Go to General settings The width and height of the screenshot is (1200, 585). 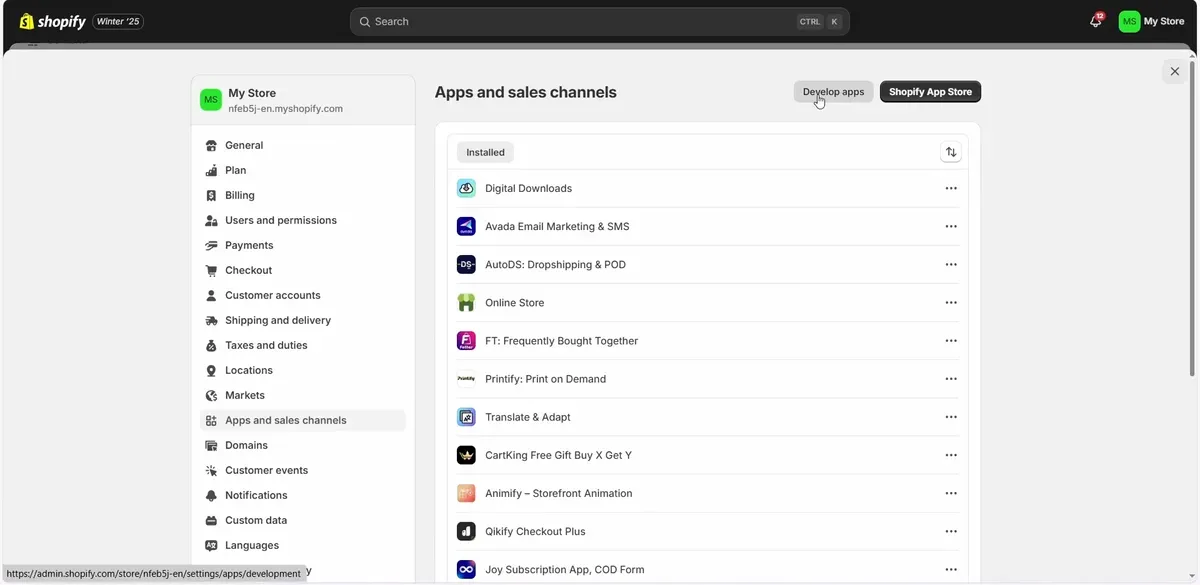tap(303, 145)
